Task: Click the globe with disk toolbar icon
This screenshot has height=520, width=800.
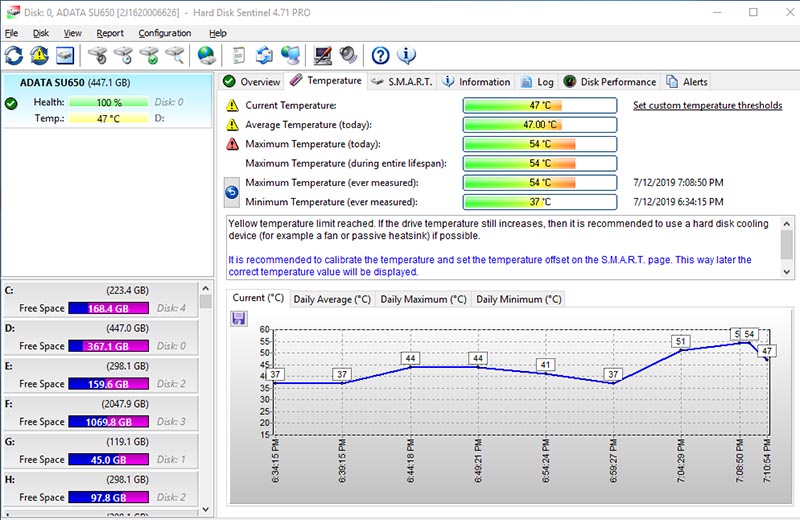Action: (207, 55)
